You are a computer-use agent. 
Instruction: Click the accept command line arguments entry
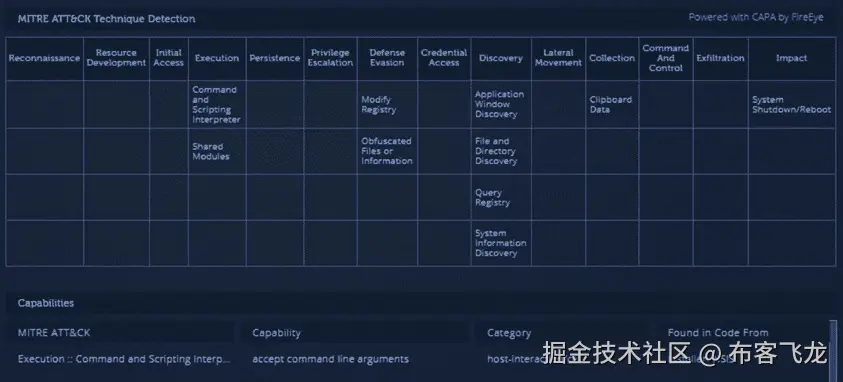pos(331,359)
